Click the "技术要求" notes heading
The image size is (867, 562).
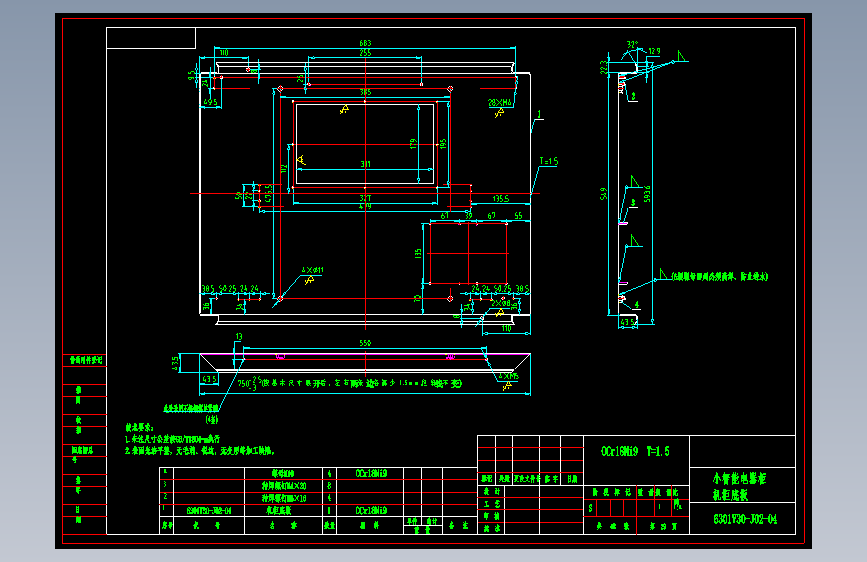139,428
